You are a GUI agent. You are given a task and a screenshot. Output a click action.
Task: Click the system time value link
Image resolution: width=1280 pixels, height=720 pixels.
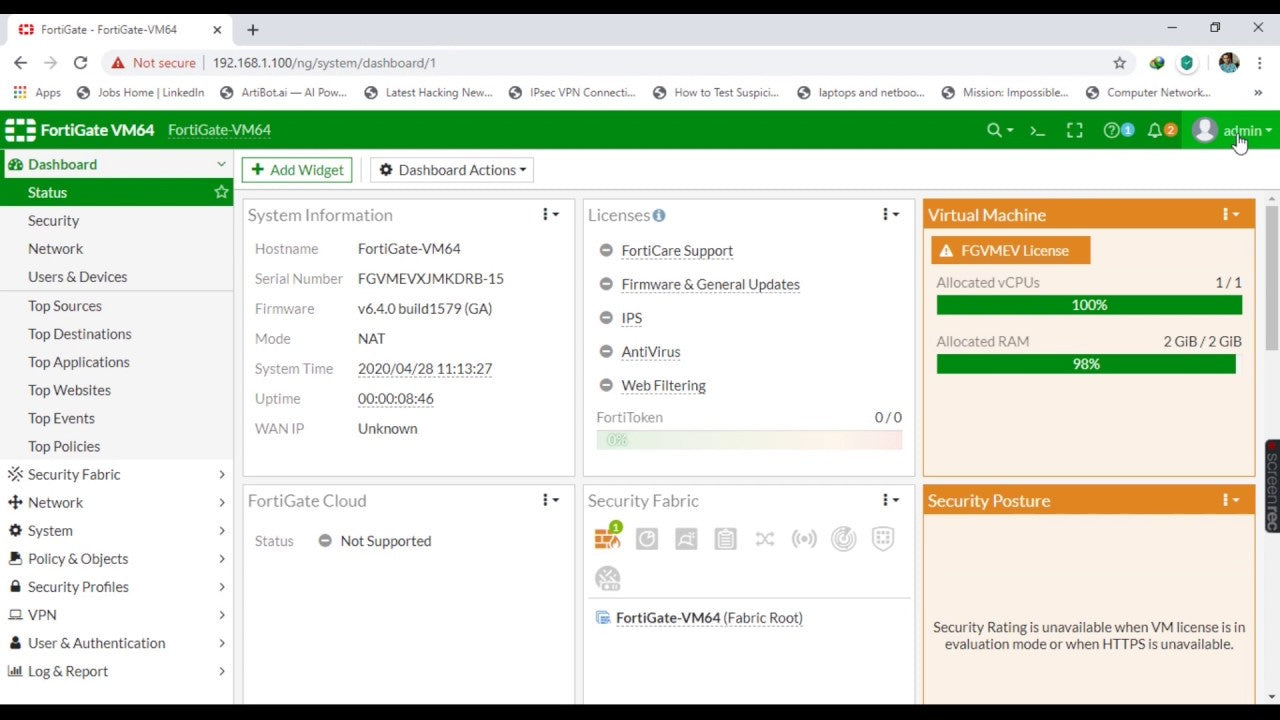[425, 369]
